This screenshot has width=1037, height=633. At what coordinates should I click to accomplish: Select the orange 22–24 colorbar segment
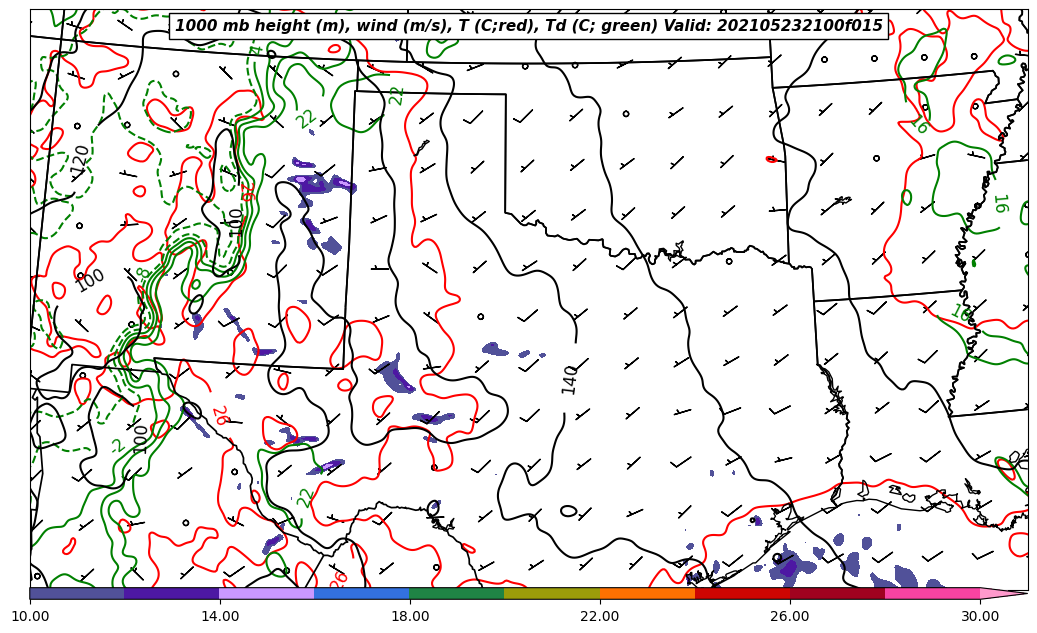(647, 593)
